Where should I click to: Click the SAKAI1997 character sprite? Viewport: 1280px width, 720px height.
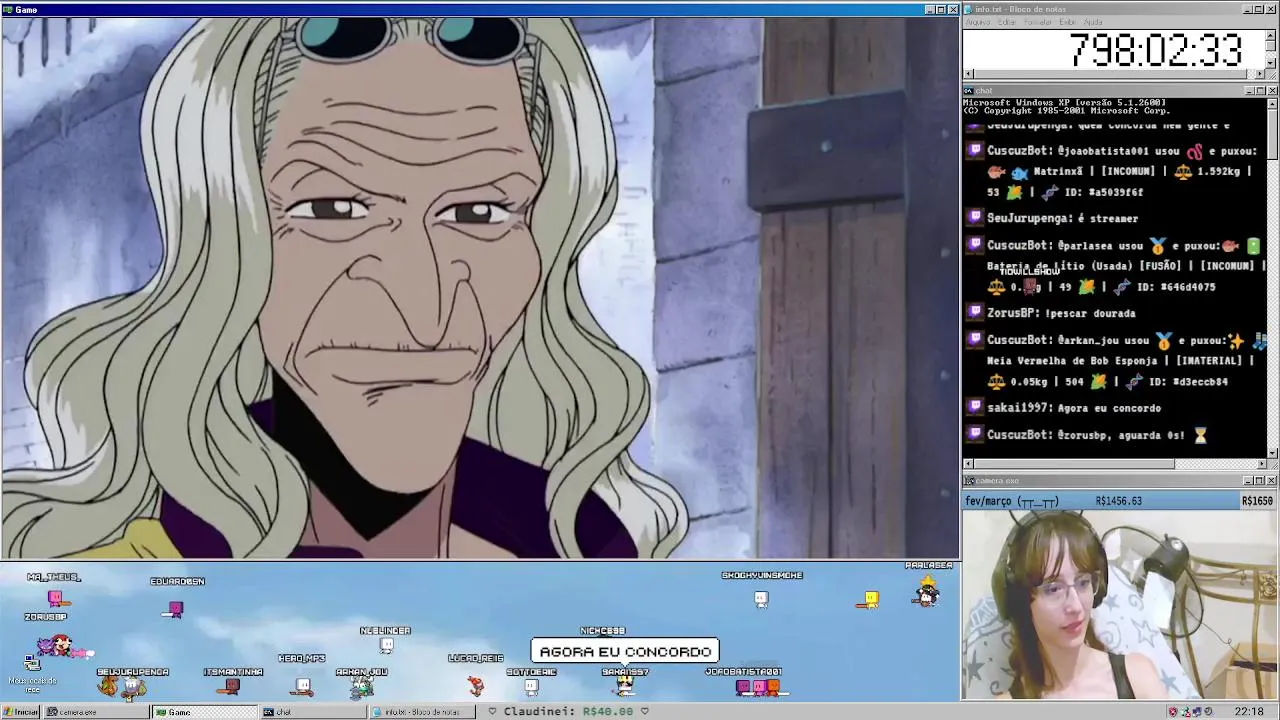625,685
